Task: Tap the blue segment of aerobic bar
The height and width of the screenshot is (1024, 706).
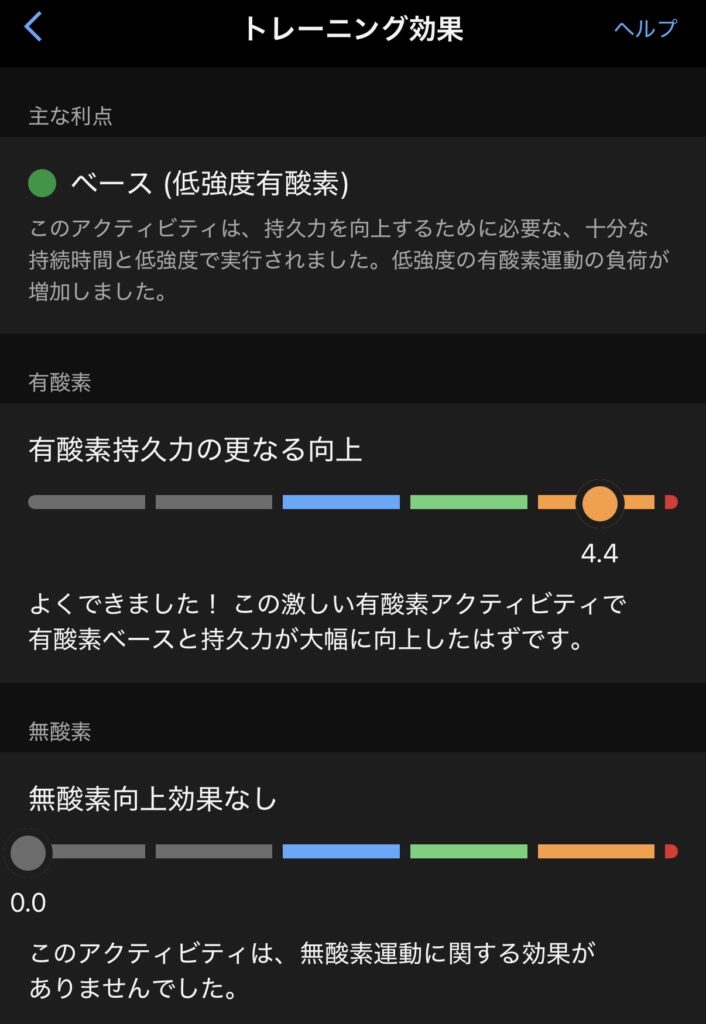Action: (x=340, y=502)
